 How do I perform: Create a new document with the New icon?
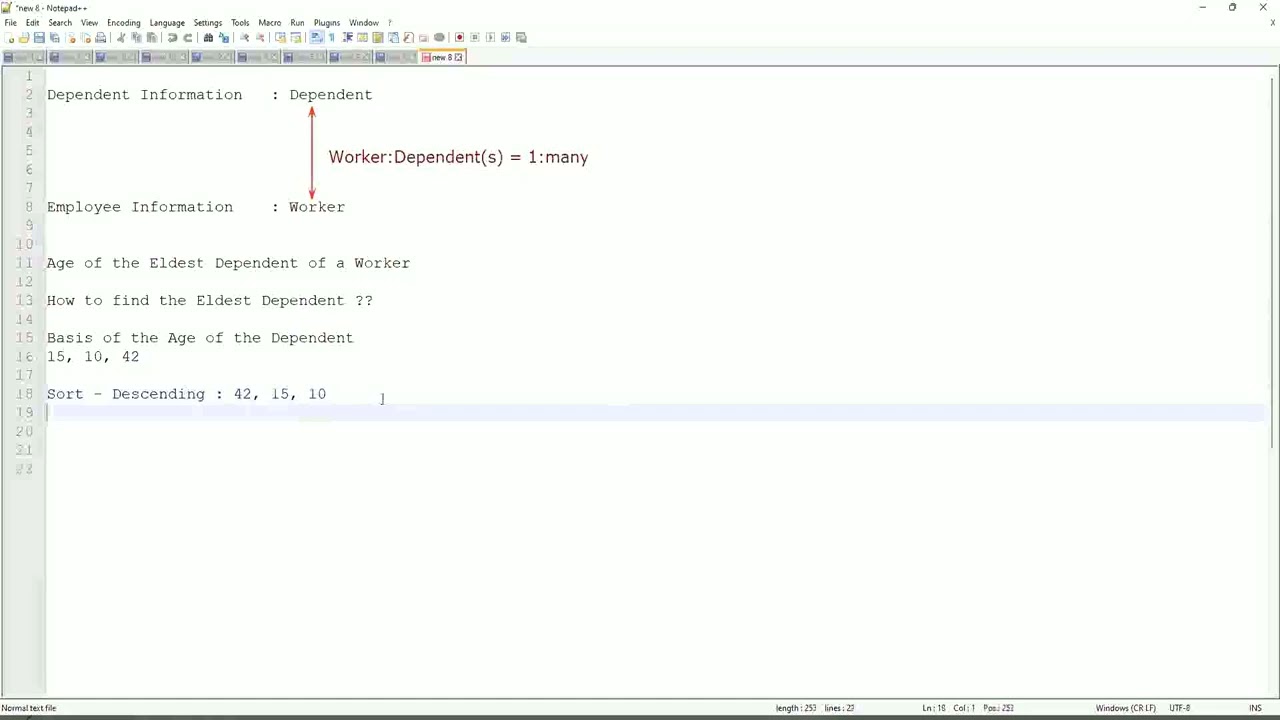pyautogui.click(x=9, y=37)
